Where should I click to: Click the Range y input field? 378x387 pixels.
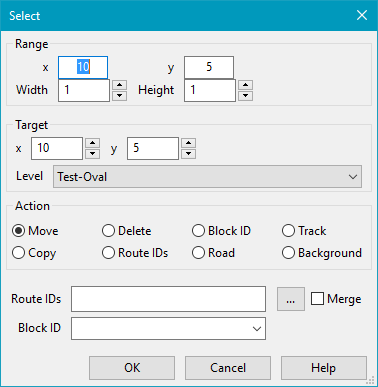tap(209, 67)
